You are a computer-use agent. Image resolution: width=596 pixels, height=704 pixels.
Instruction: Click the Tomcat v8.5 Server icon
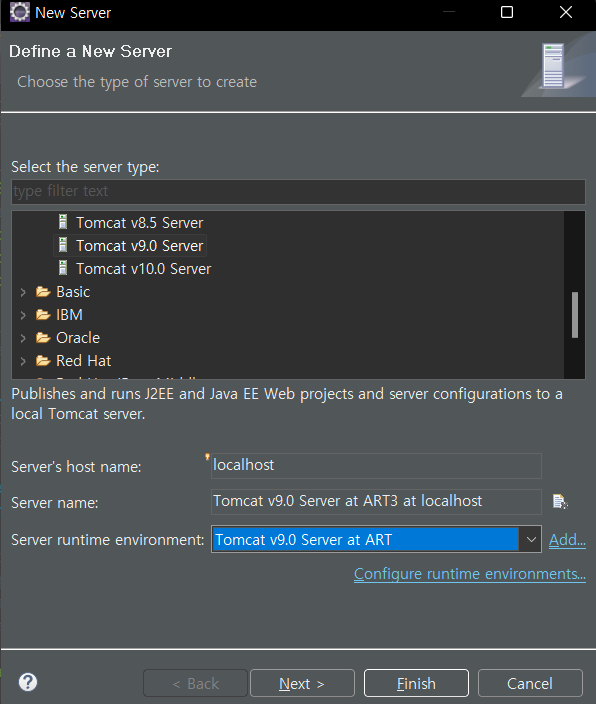63,222
